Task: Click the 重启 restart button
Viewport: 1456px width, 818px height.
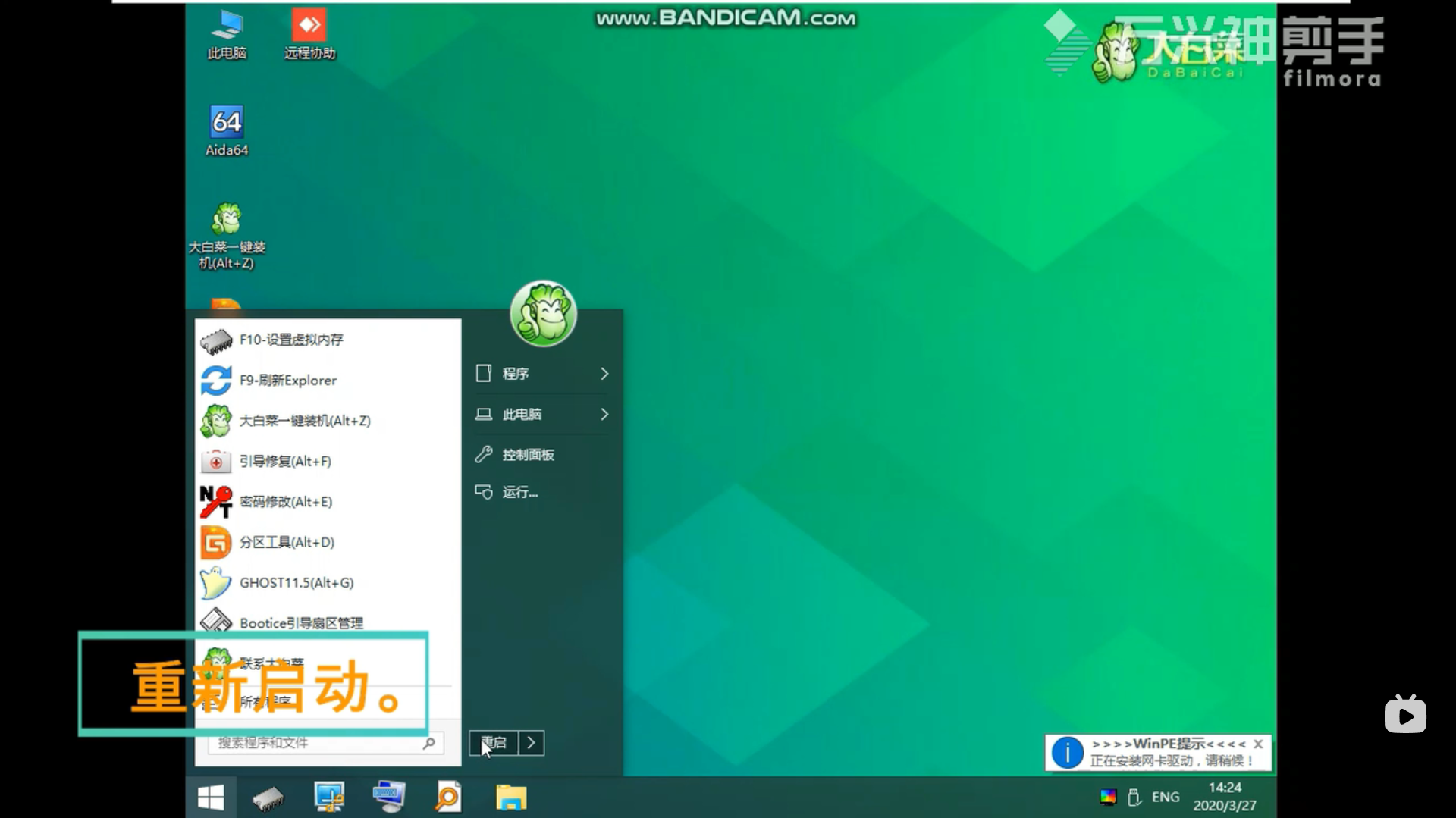Action: click(494, 743)
